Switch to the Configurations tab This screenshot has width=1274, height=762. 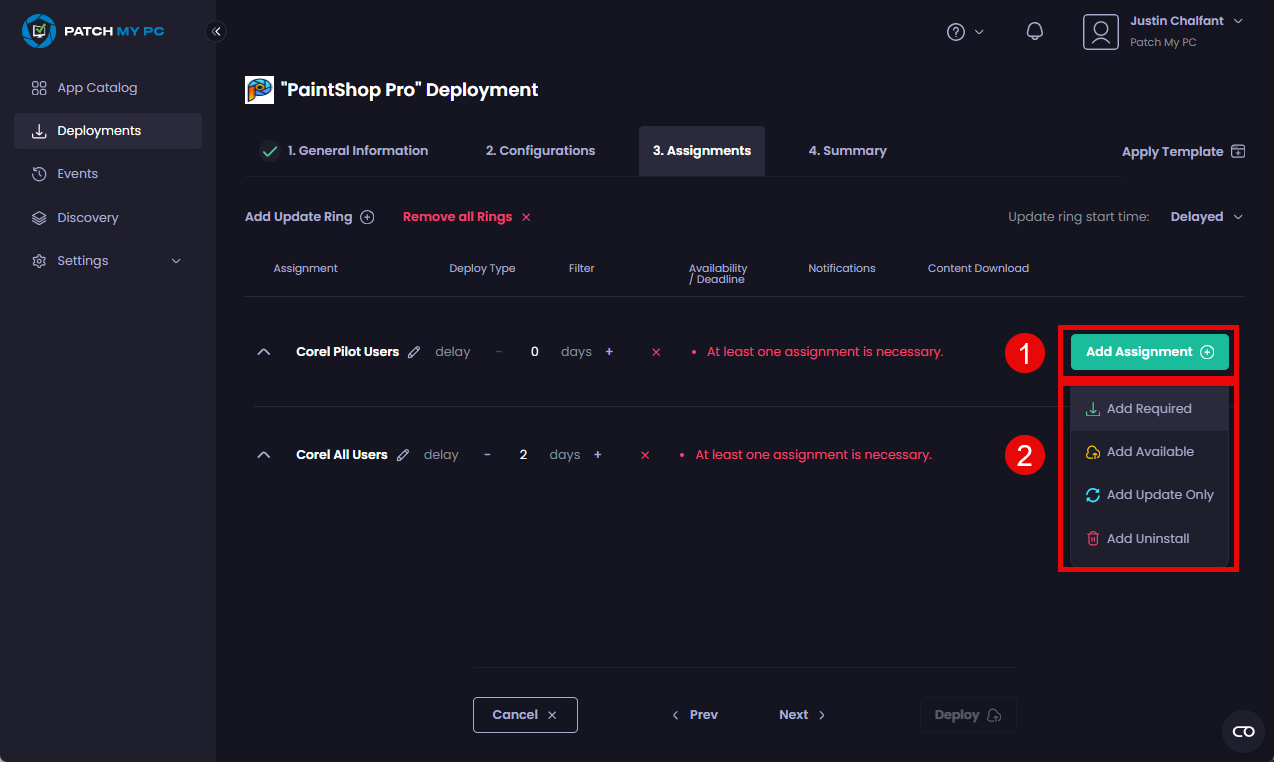(x=540, y=151)
